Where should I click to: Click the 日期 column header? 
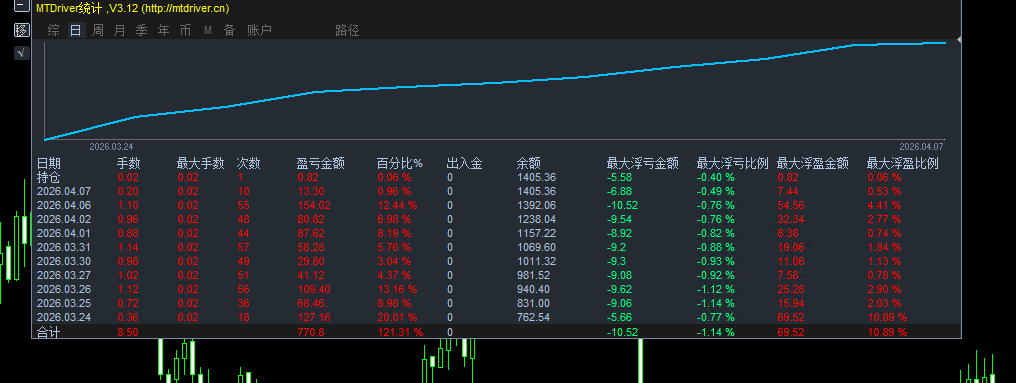[49, 163]
